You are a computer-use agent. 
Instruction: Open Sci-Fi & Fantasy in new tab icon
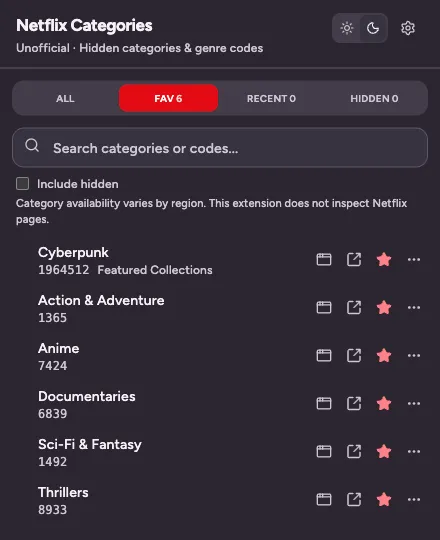[x=354, y=451]
